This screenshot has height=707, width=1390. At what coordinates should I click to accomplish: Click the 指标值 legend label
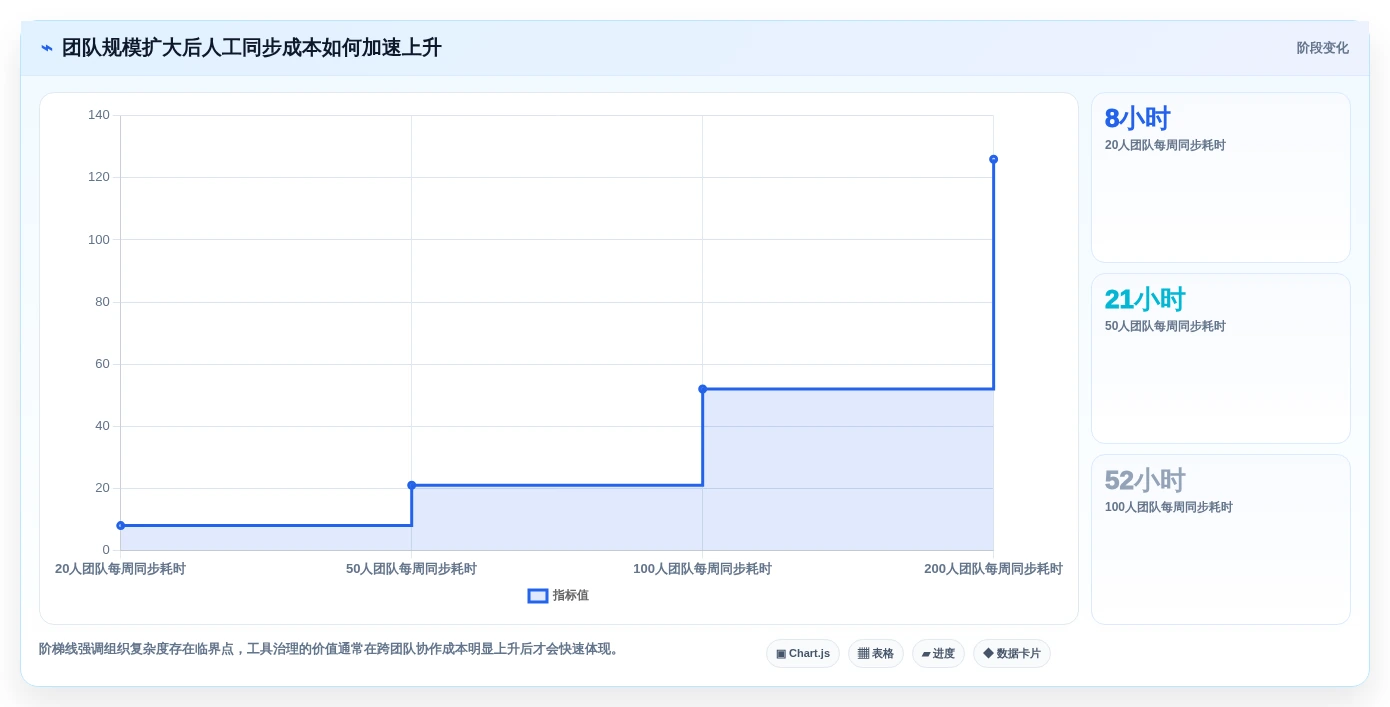click(x=571, y=596)
